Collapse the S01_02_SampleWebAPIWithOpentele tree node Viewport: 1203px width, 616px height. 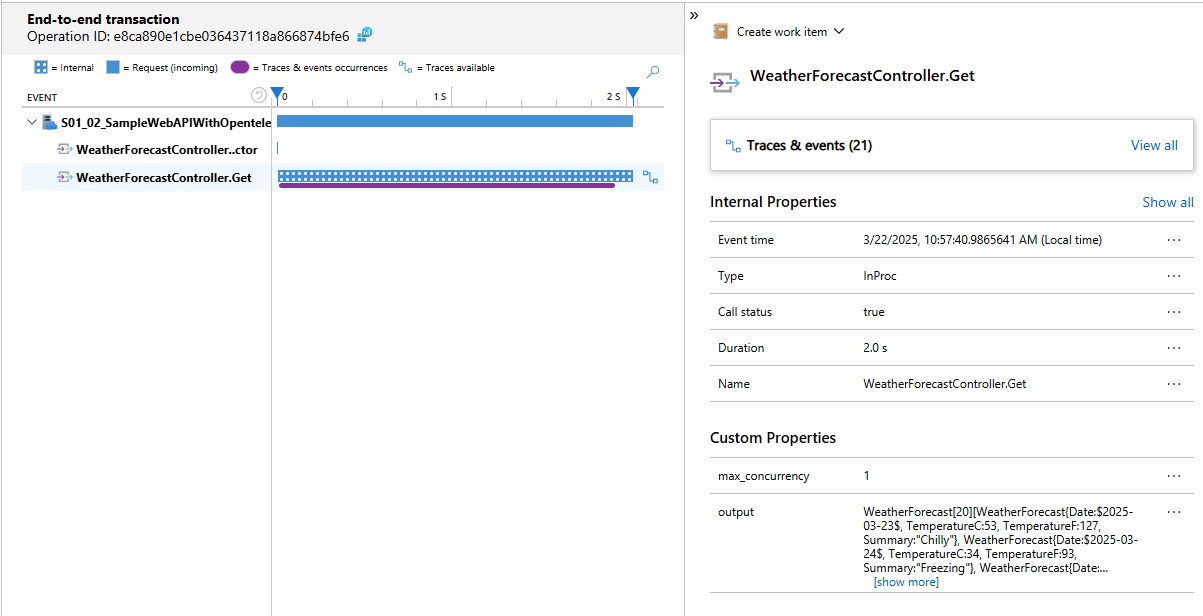click(33, 122)
